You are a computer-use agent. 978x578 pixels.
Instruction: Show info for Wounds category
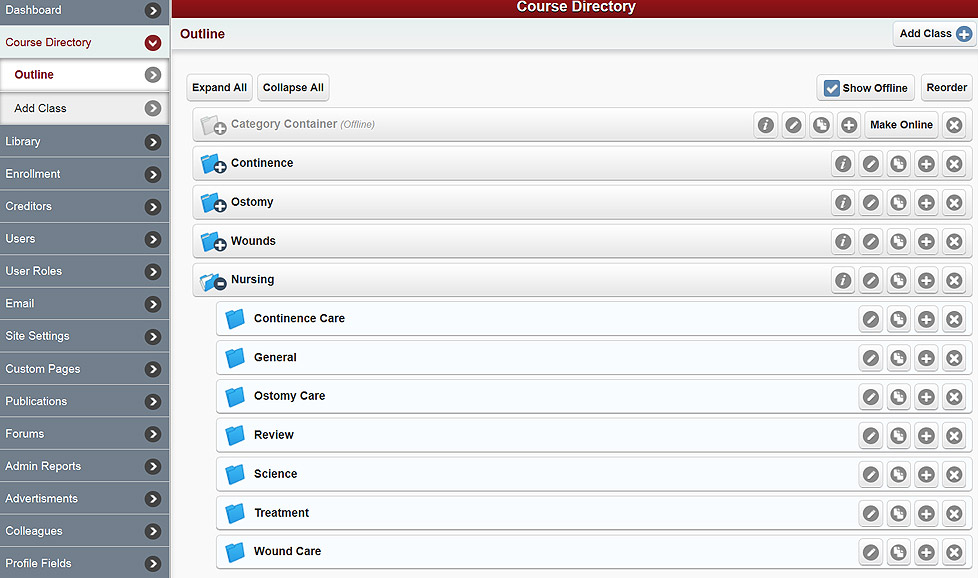pyautogui.click(x=843, y=241)
